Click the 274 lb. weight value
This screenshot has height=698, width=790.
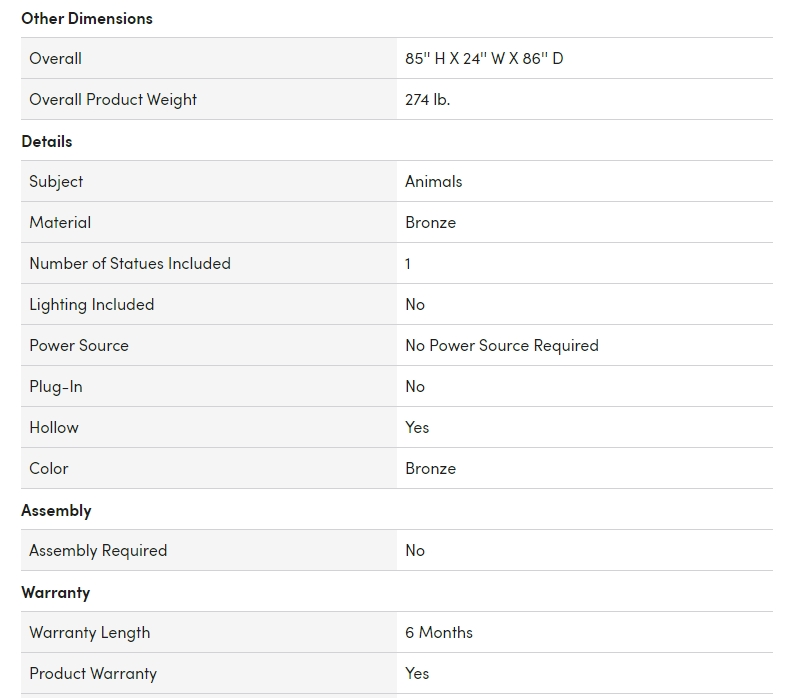[427, 100]
